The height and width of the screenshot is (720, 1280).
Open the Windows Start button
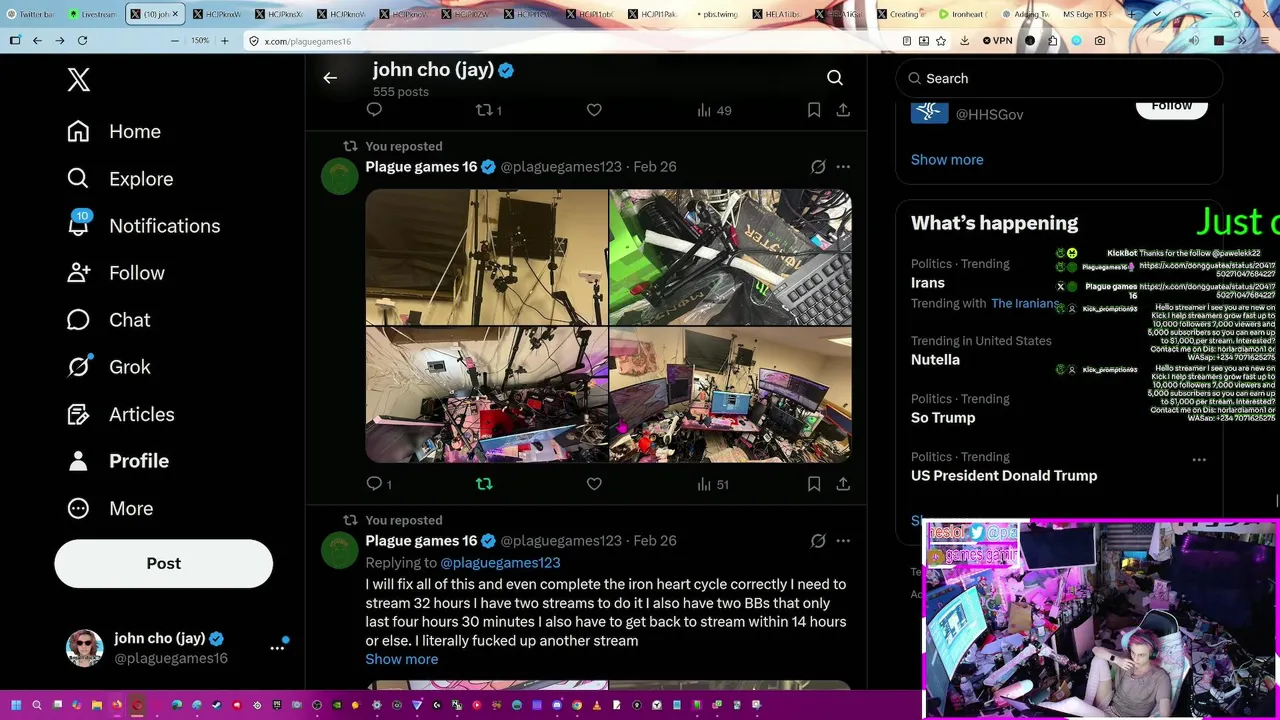(x=15, y=705)
